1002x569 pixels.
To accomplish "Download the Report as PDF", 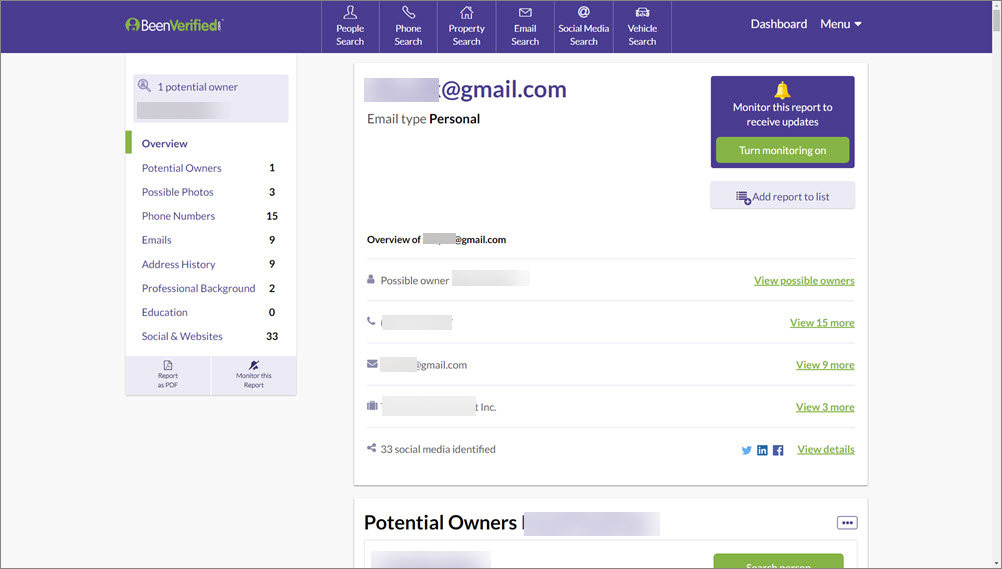I will pos(168,375).
